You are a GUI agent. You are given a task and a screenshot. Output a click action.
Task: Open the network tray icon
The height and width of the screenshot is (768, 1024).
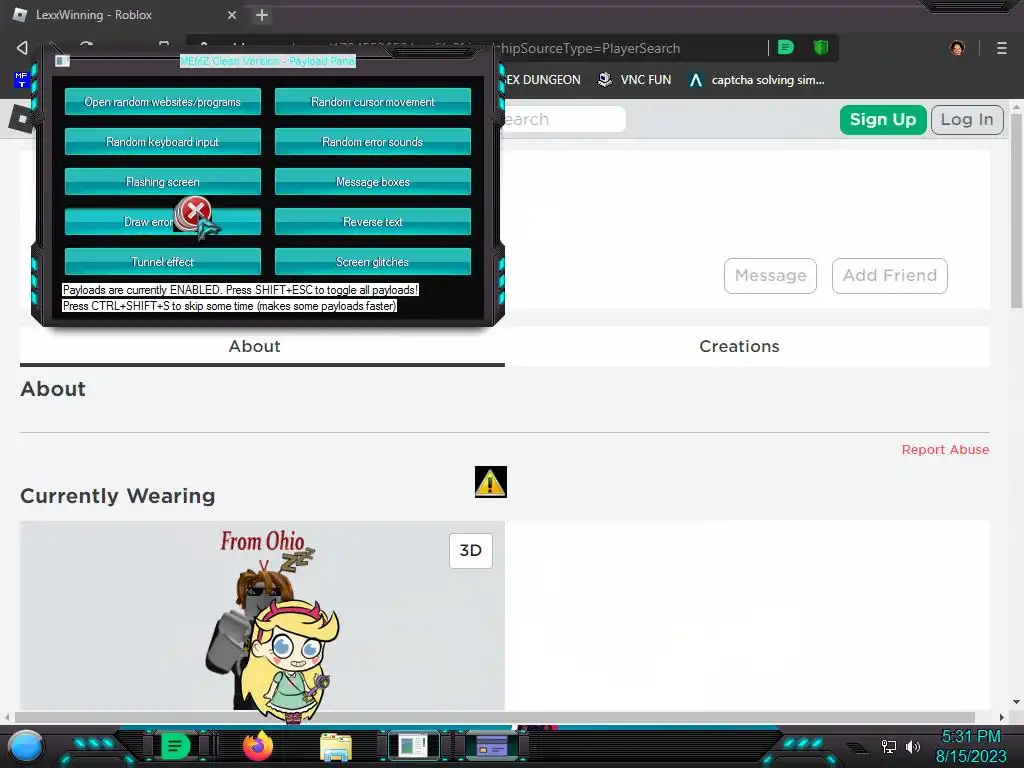click(889, 746)
